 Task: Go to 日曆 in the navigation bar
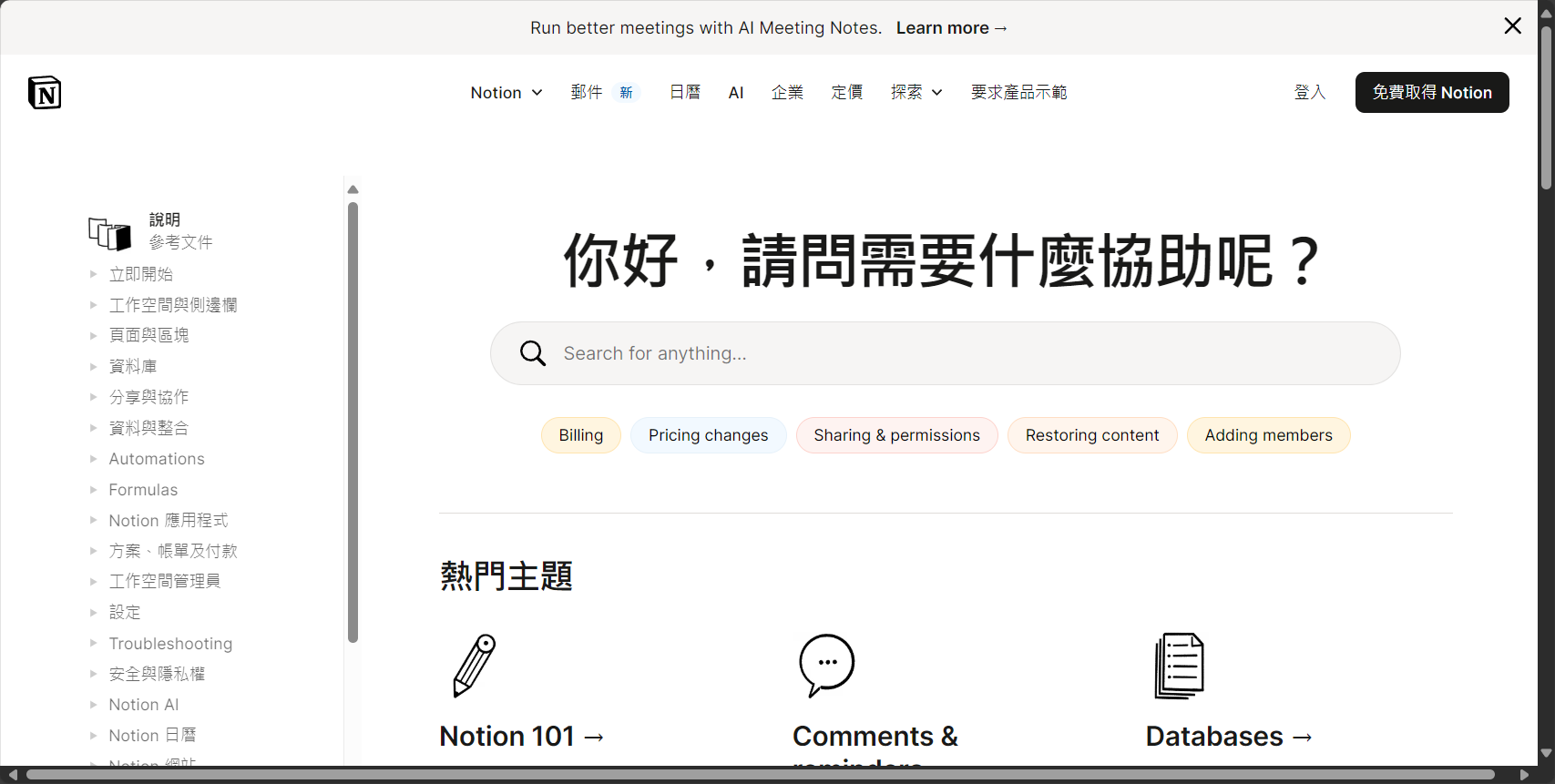(x=685, y=92)
